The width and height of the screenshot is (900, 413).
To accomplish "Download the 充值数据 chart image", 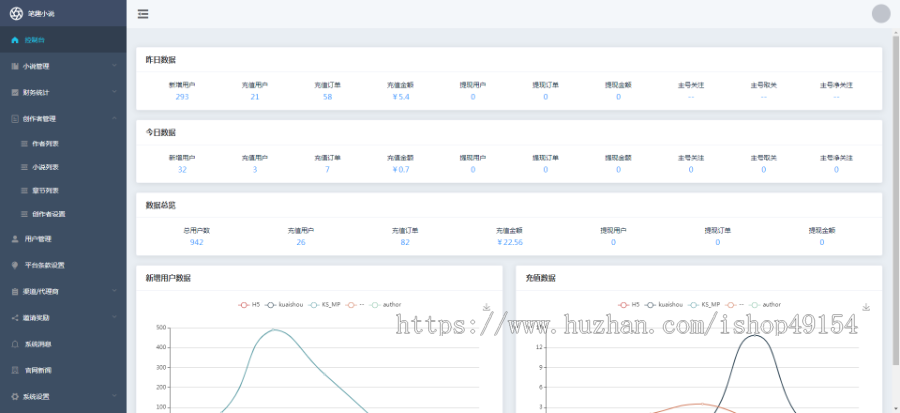I will pos(866,307).
